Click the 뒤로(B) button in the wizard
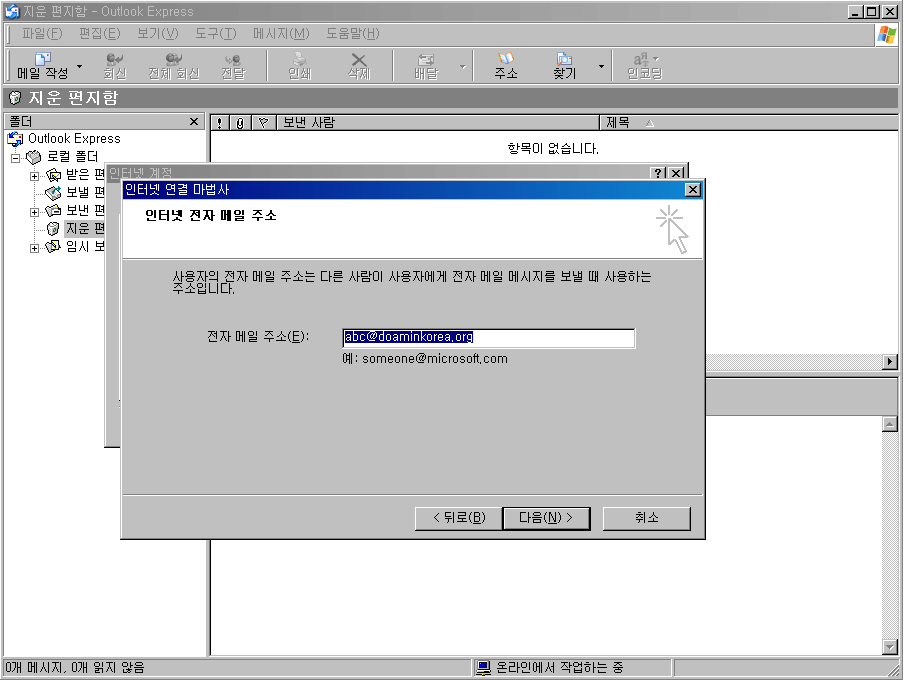The height and width of the screenshot is (680, 903). click(x=459, y=518)
